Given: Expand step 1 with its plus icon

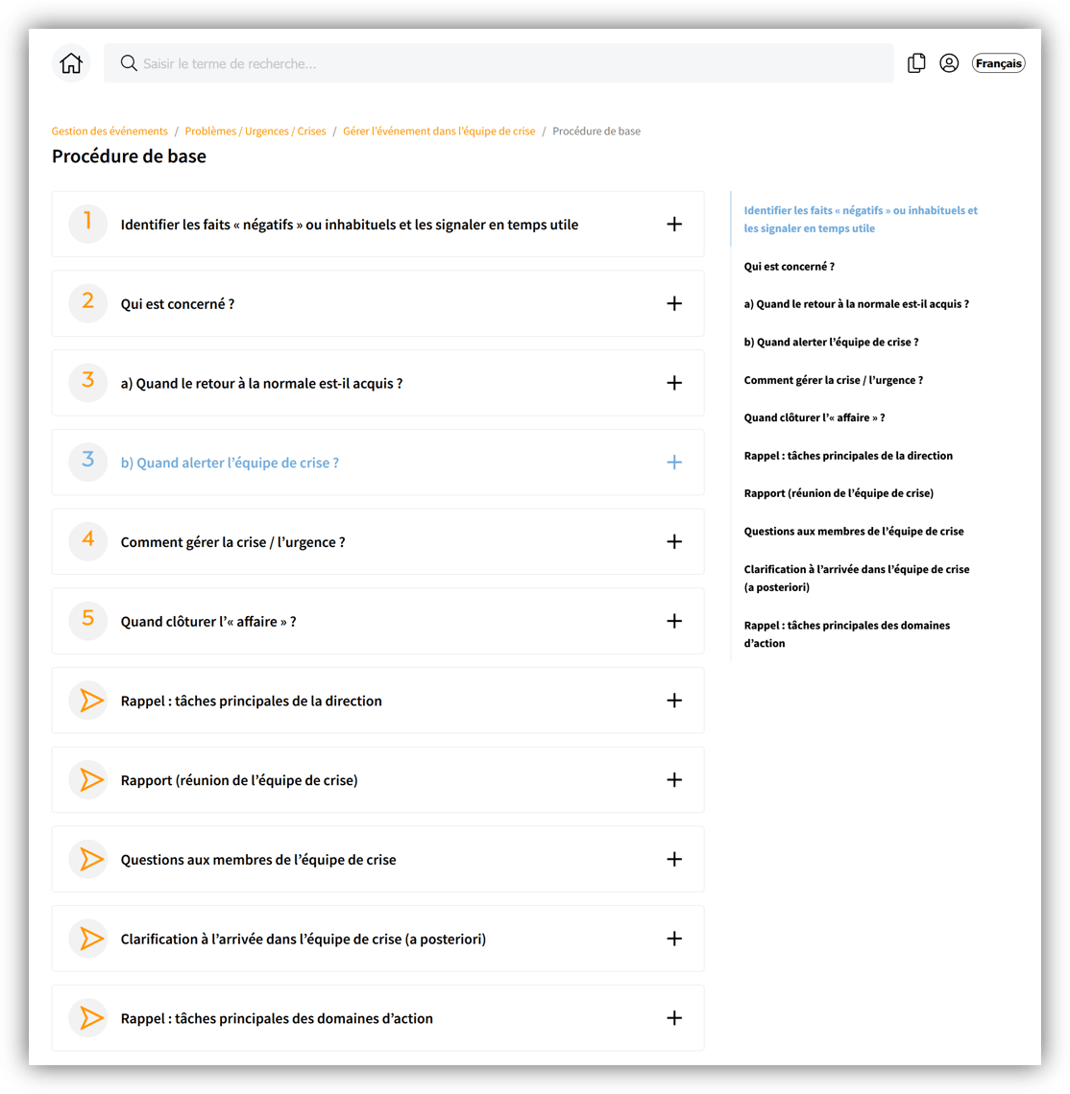Looking at the screenshot, I should coord(674,224).
